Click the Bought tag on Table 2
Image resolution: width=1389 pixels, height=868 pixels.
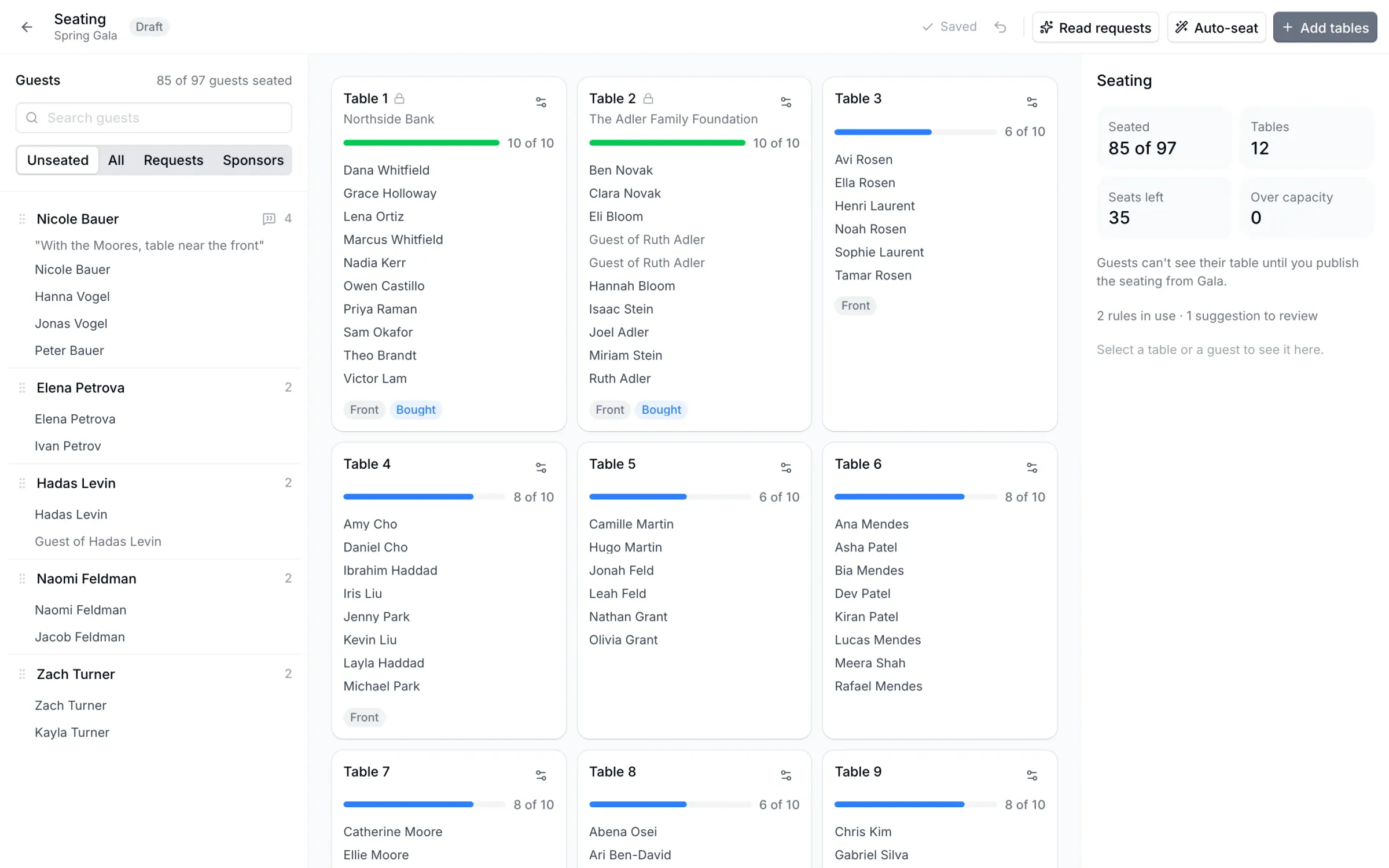661,410
